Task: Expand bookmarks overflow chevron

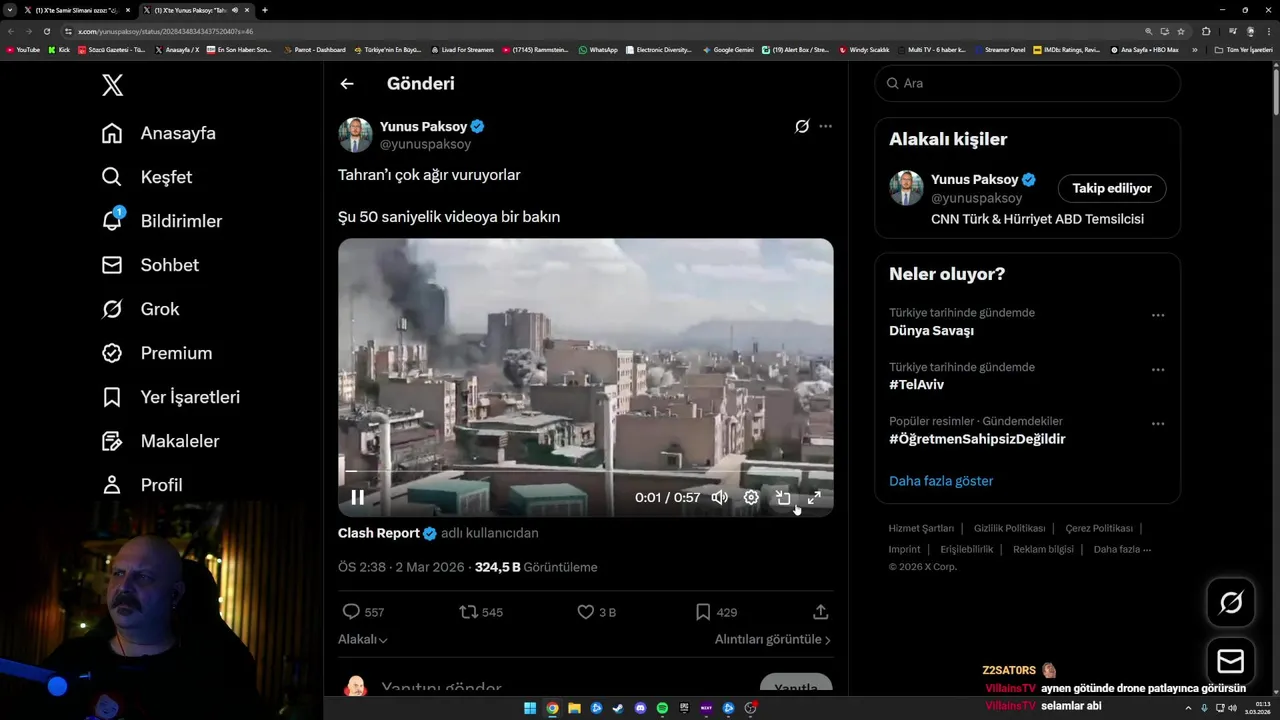Action: coord(1194,49)
